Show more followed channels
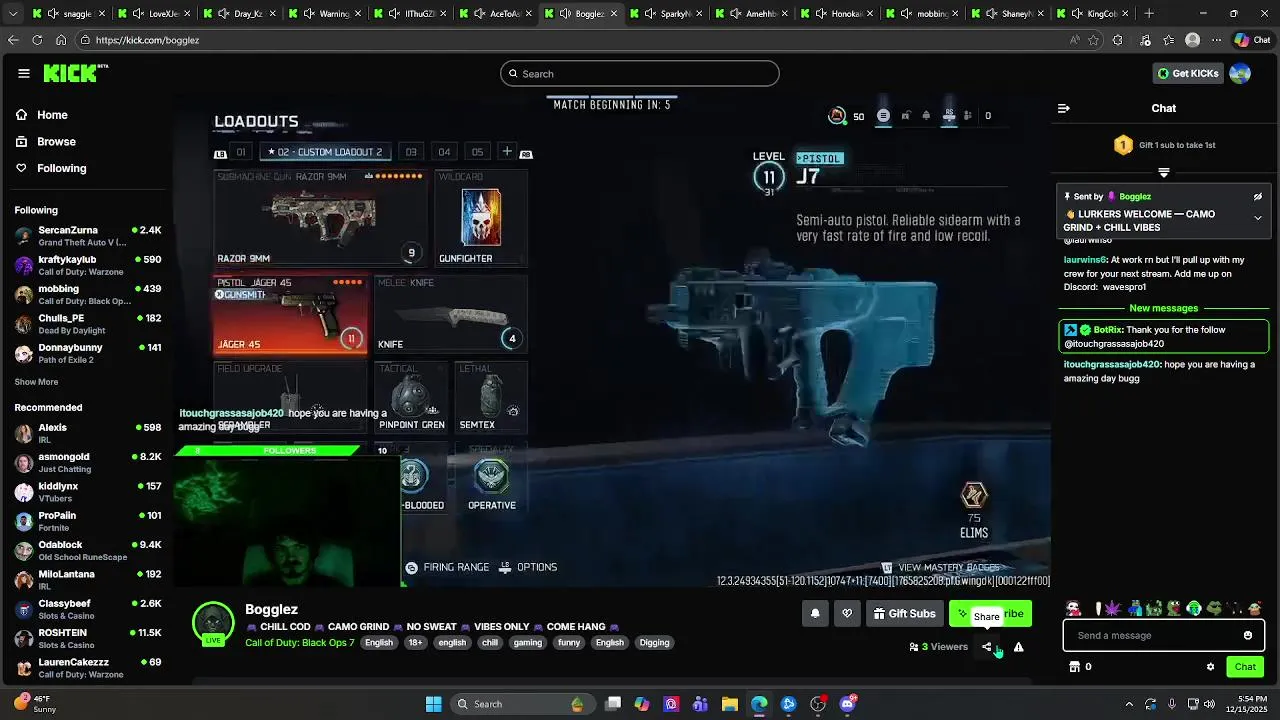Screen dimensions: 1280x720 pyautogui.click(x=36, y=382)
